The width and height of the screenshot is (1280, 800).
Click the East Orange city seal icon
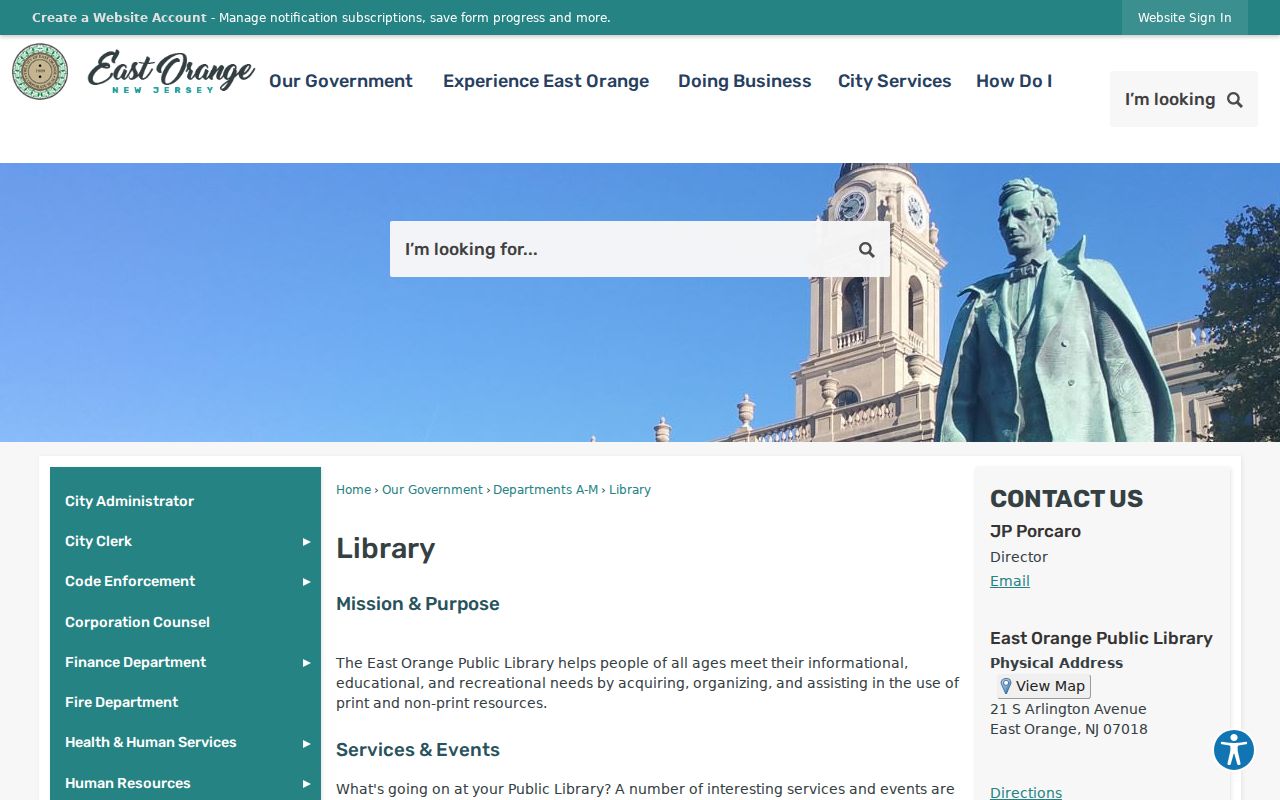pos(40,71)
